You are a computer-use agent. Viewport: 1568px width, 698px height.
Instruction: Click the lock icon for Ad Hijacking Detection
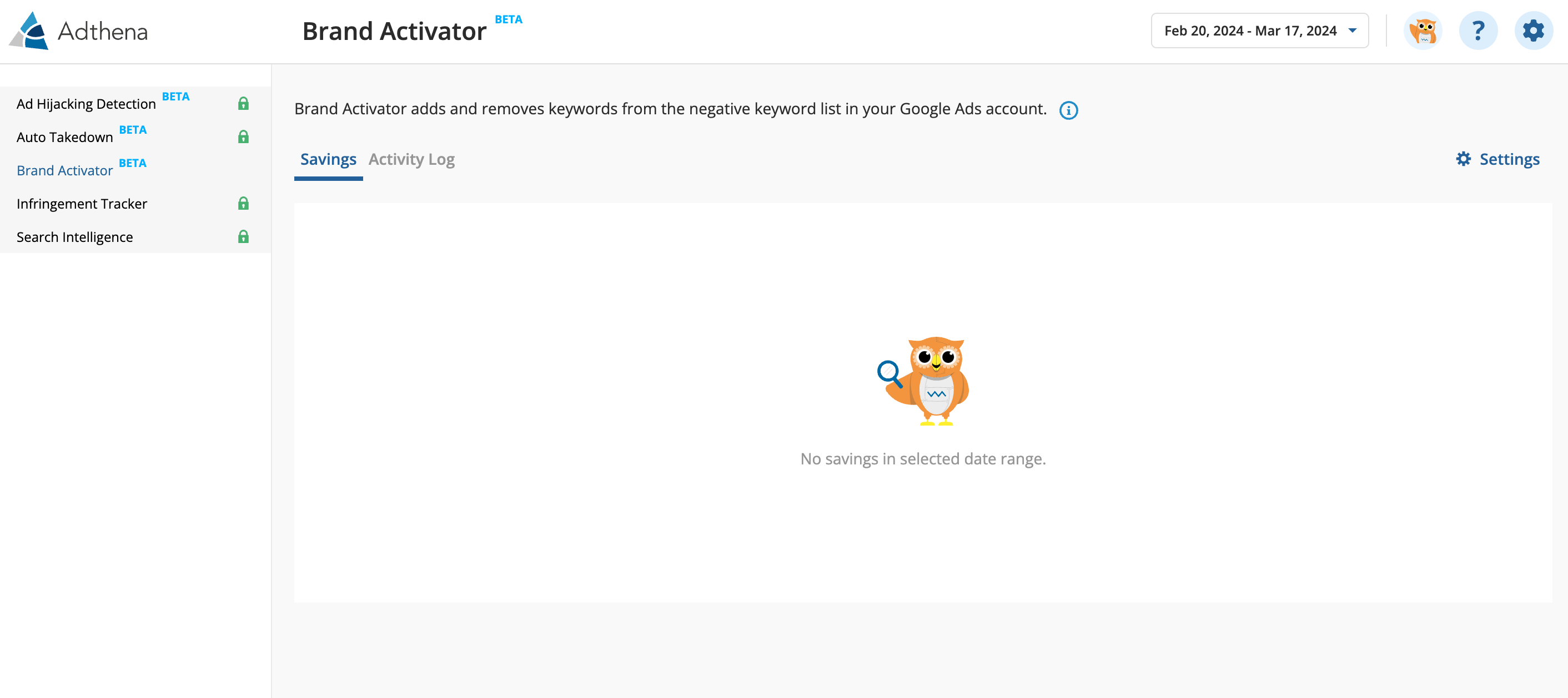point(244,103)
